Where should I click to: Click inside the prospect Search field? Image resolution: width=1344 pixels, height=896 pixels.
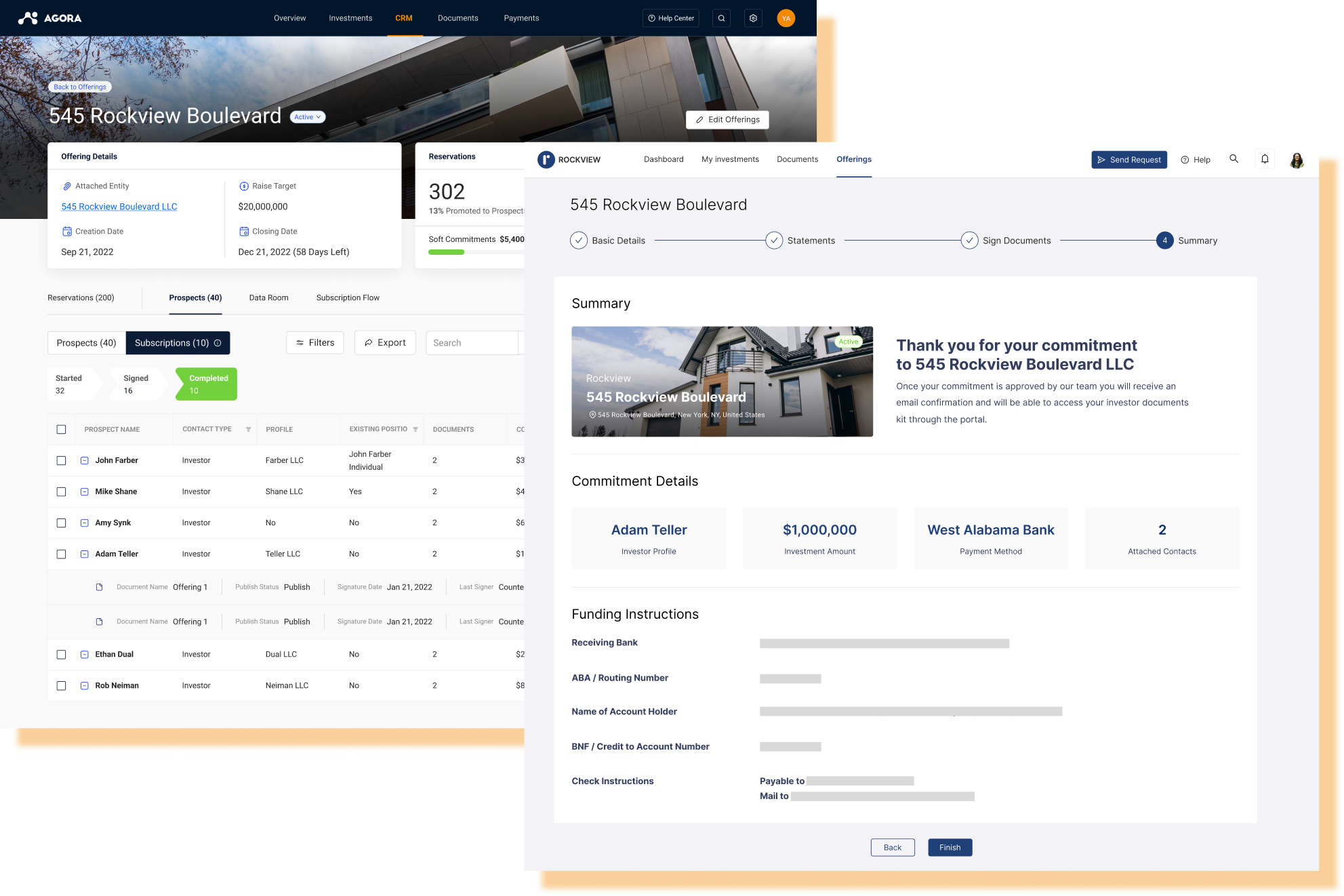471,342
